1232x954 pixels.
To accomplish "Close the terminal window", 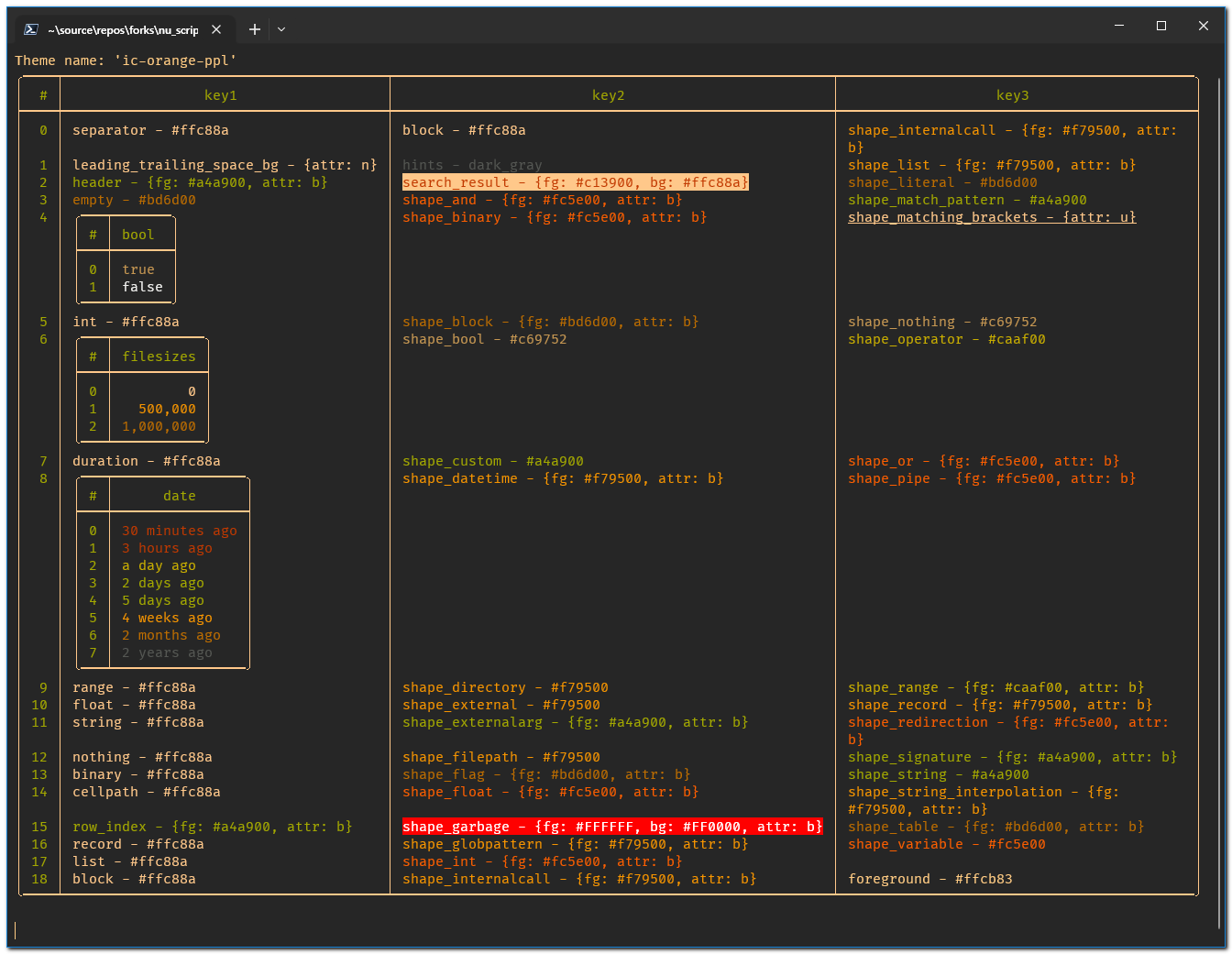I will coord(1204,26).
